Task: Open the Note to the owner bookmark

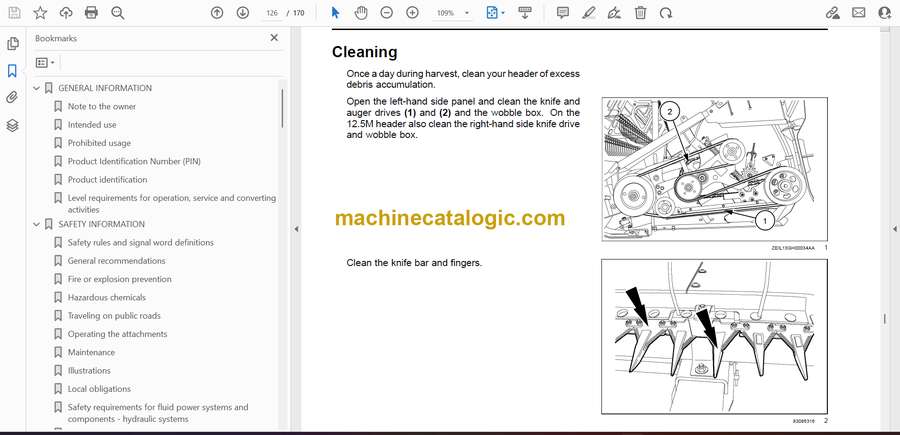Action: tap(102, 107)
